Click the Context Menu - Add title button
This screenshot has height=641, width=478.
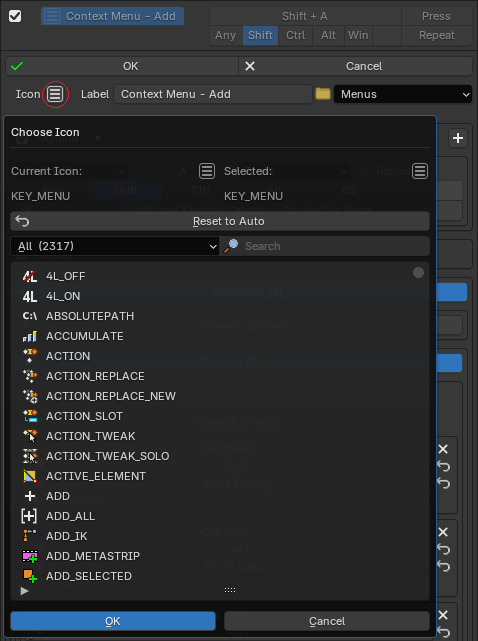tap(112, 16)
